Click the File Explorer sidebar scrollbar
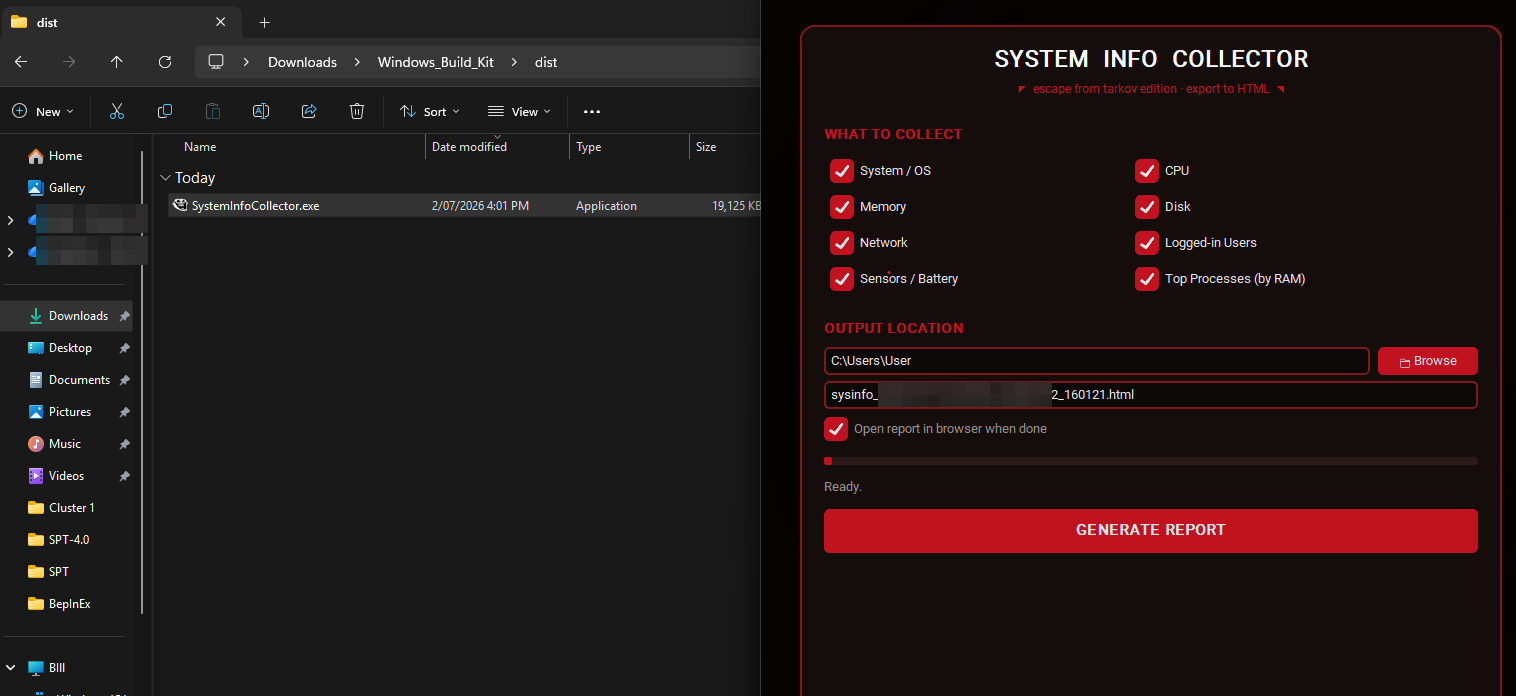The image size is (1516, 696). [x=143, y=382]
